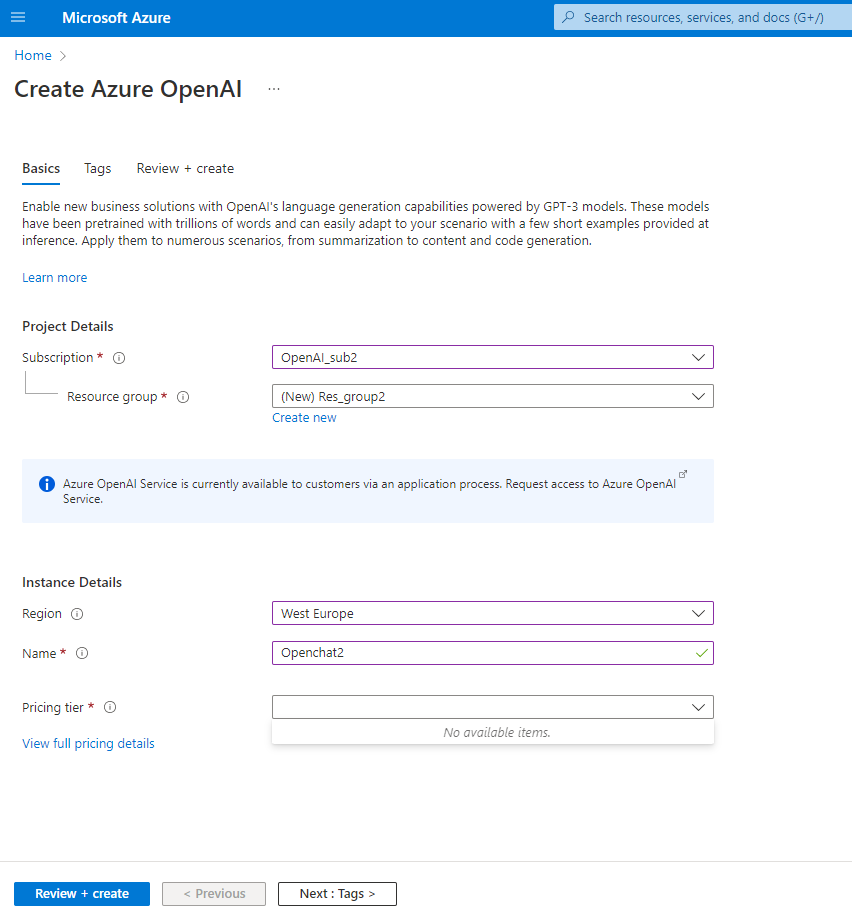Click Create new resource group link
The image size is (852, 914).
point(304,417)
